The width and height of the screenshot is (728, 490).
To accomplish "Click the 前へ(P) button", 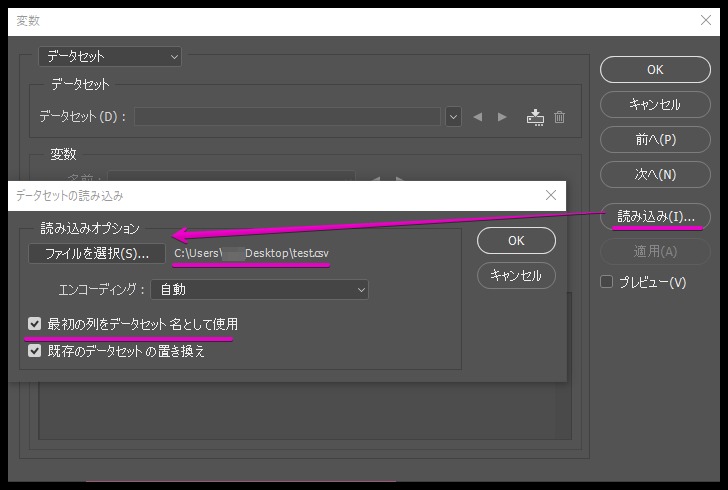I will pos(655,139).
